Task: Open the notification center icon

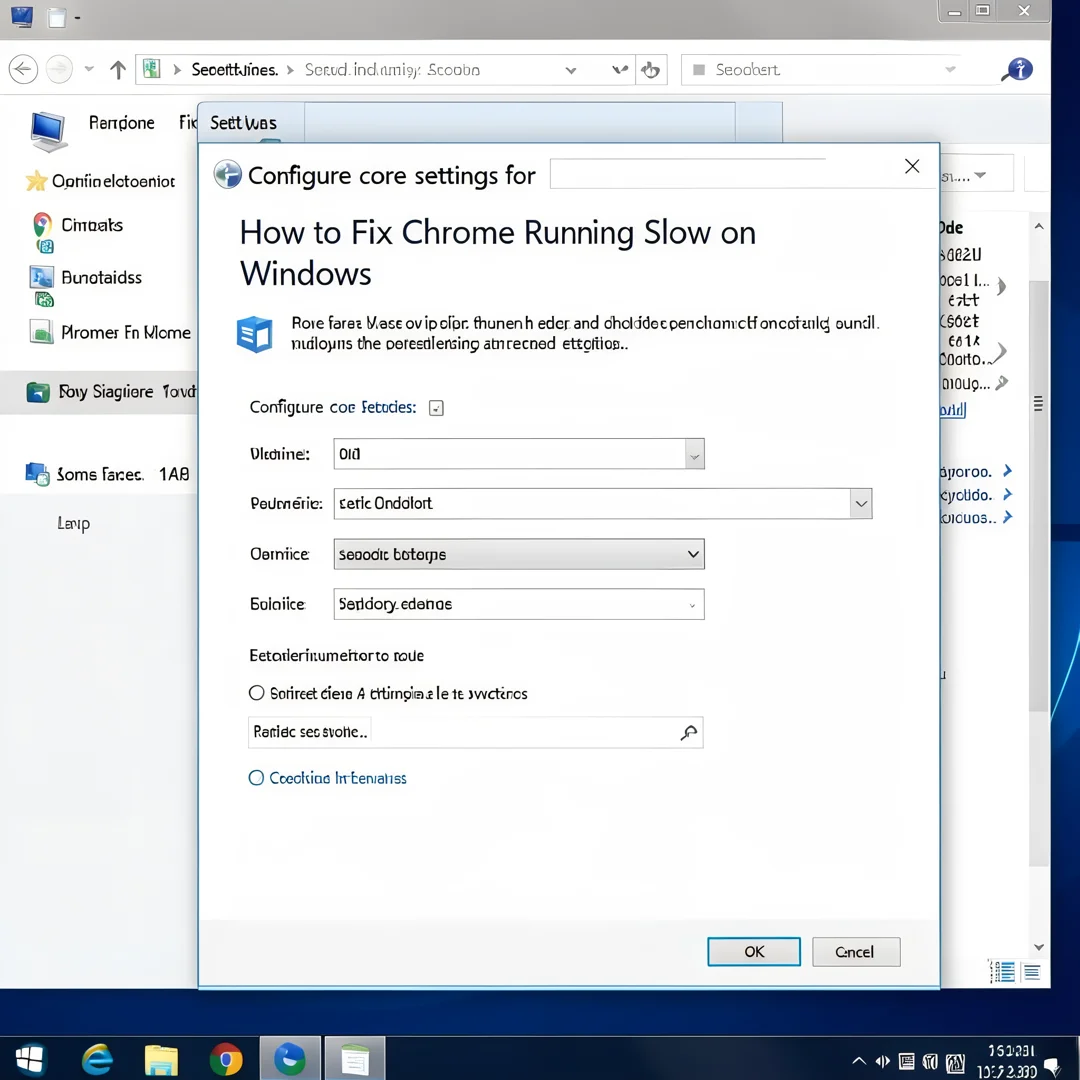Action: point(1052,1066)
